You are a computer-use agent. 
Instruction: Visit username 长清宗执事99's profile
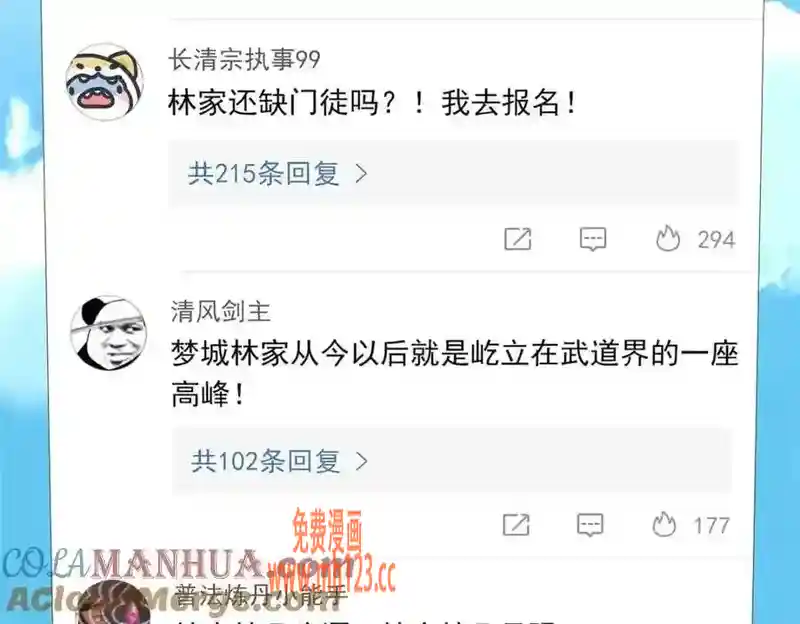(x=244, y=60)
